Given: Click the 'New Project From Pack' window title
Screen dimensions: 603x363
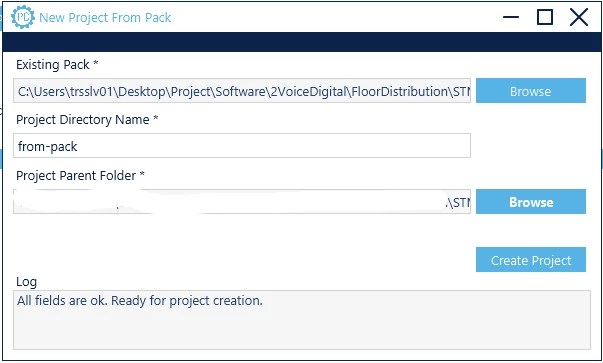Looking at the screenshot, I should click(x=105, y=17).
